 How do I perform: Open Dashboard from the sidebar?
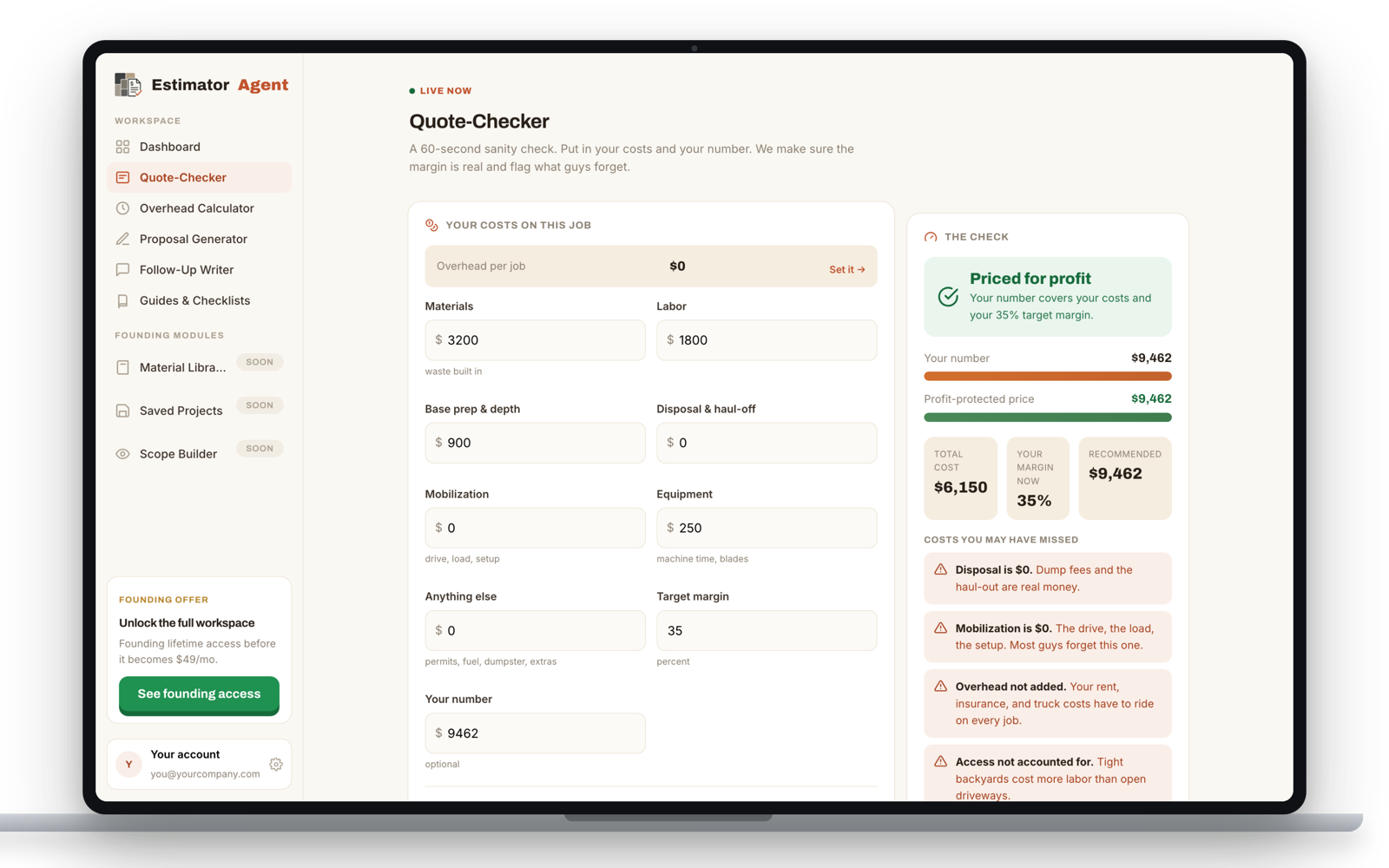[199, 147]
